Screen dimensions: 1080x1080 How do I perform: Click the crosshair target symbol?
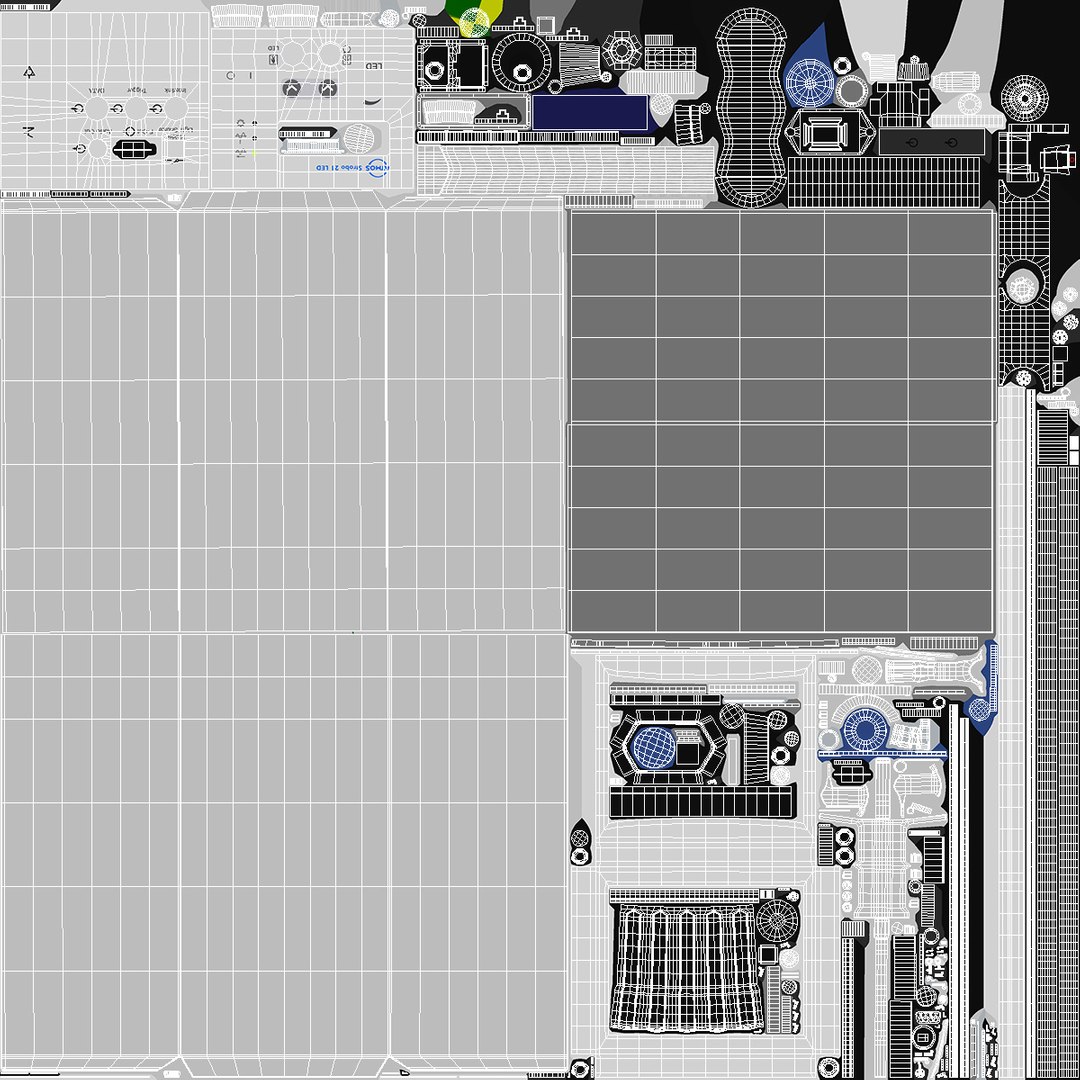pos(130,132)
